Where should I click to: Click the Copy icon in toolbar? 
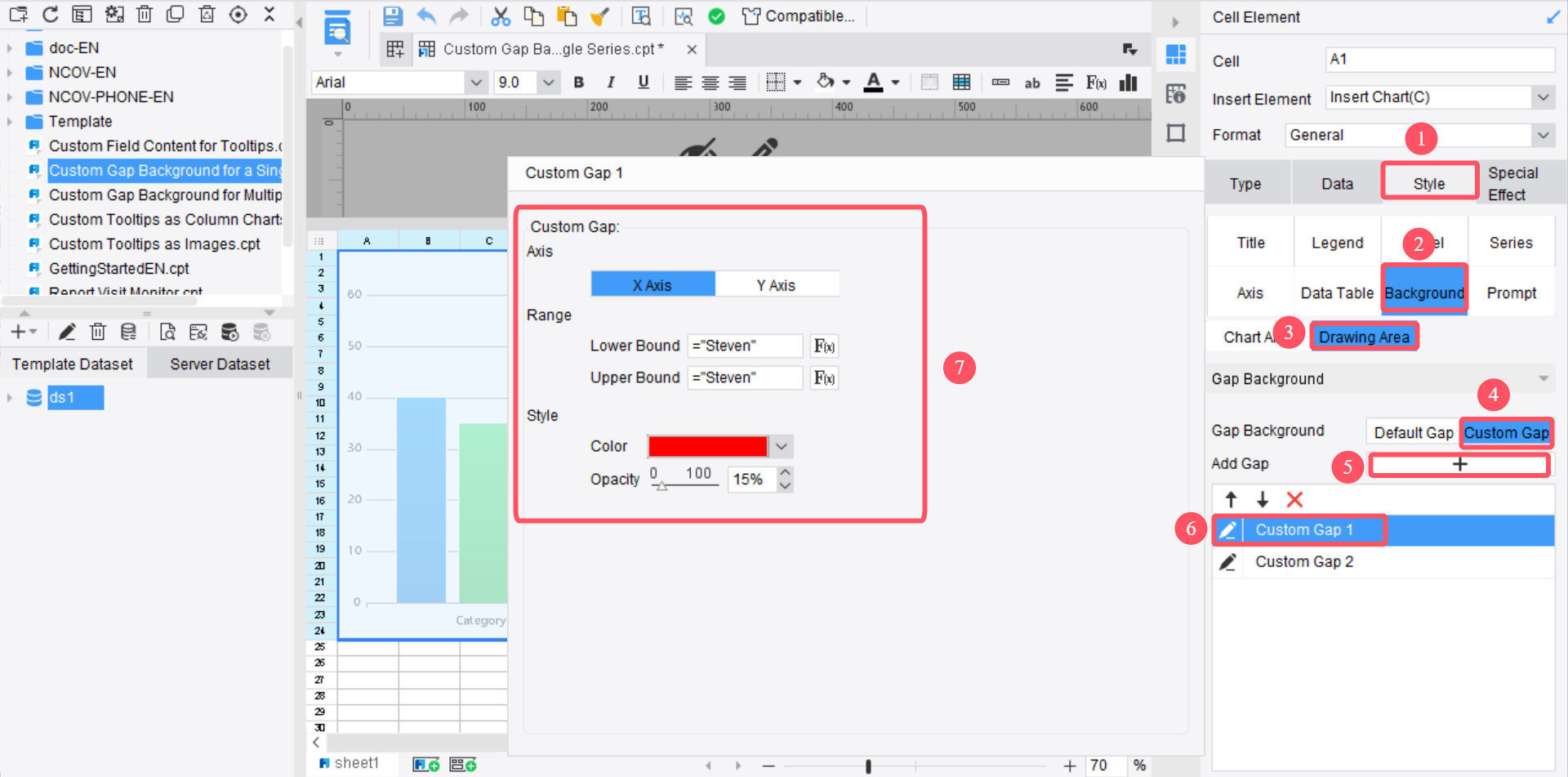(533, 16)
